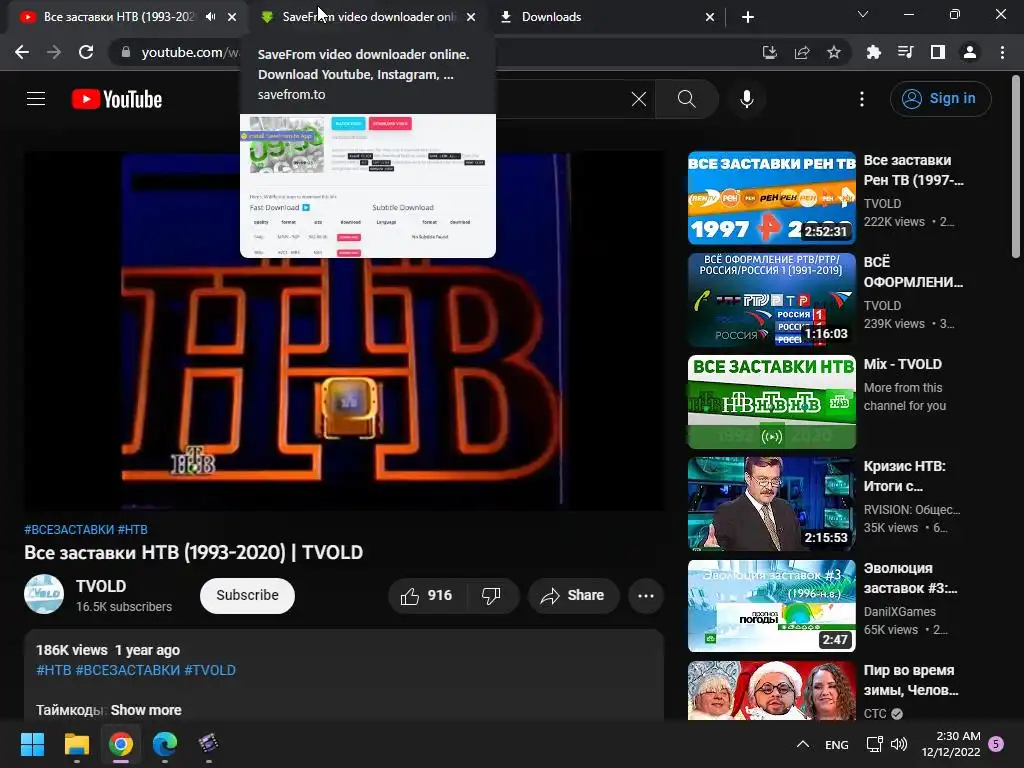This screenshot has height=768, width=1024.
Task: Open more actions ellipsis under video
Action: point(646,596)
